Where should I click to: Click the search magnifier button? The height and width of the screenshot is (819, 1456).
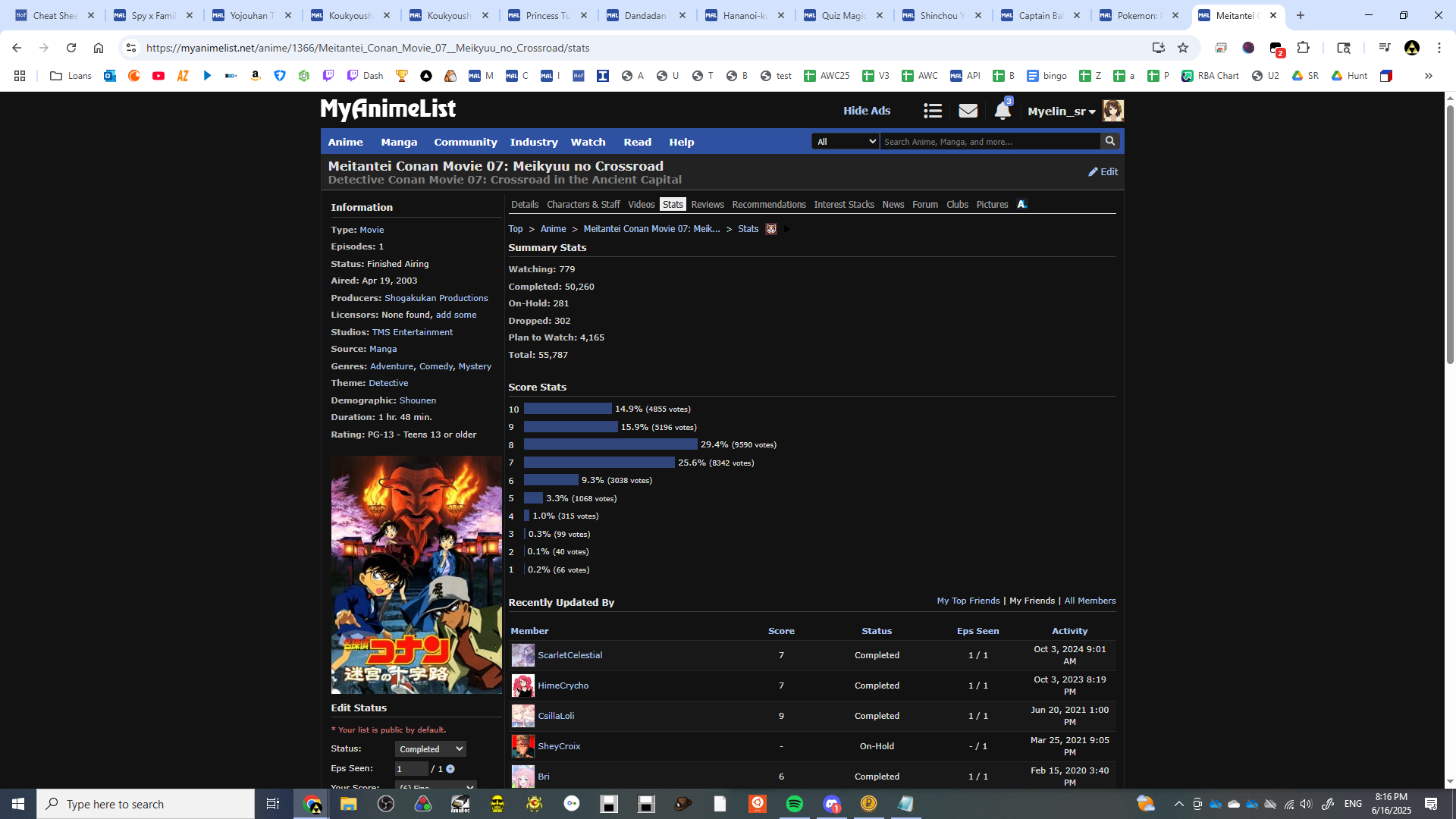point(1110,141)
